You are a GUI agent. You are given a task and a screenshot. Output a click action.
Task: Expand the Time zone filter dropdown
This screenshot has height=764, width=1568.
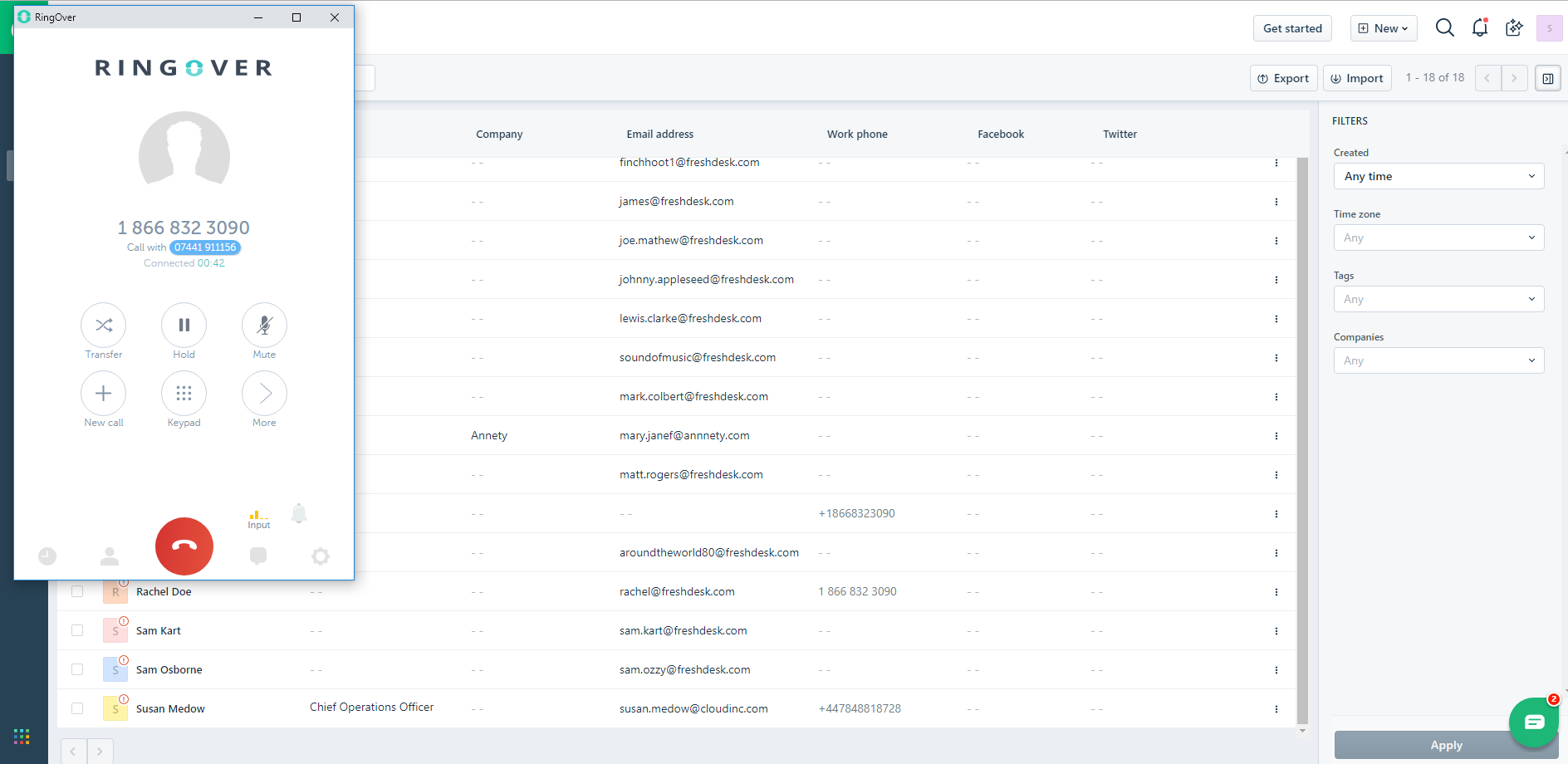[x=1438, y=238]
